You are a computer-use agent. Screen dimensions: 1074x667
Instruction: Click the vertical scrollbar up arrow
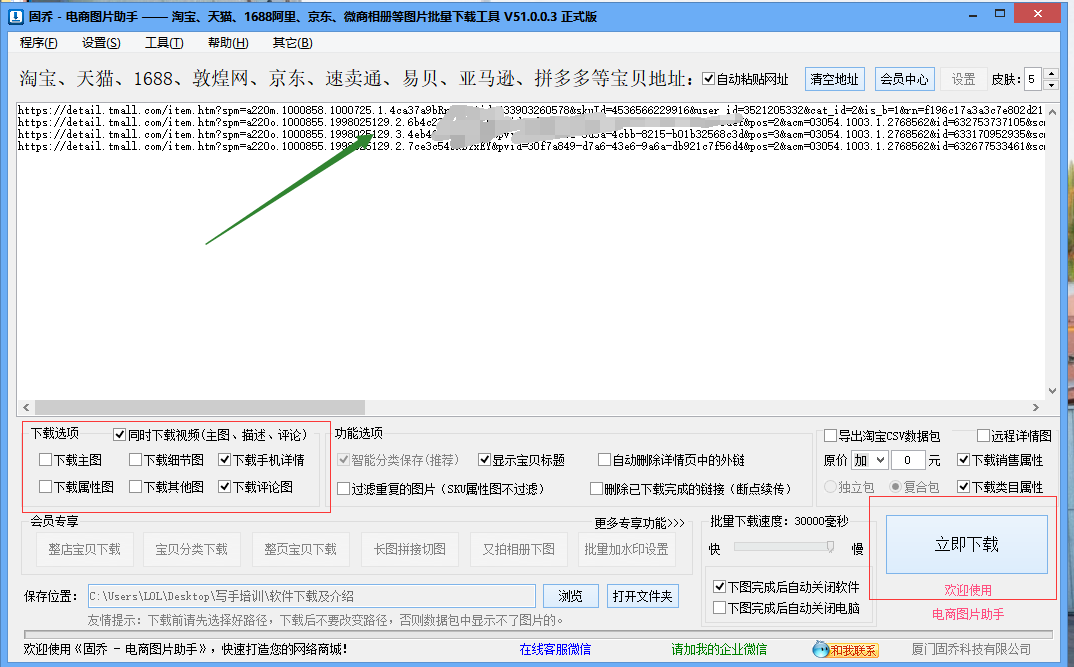(x=1053, y=111)
